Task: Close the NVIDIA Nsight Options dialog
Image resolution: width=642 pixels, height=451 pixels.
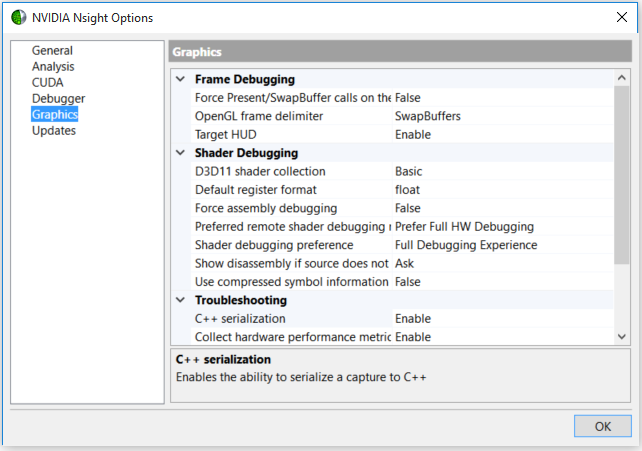Action: click(622, 16)
